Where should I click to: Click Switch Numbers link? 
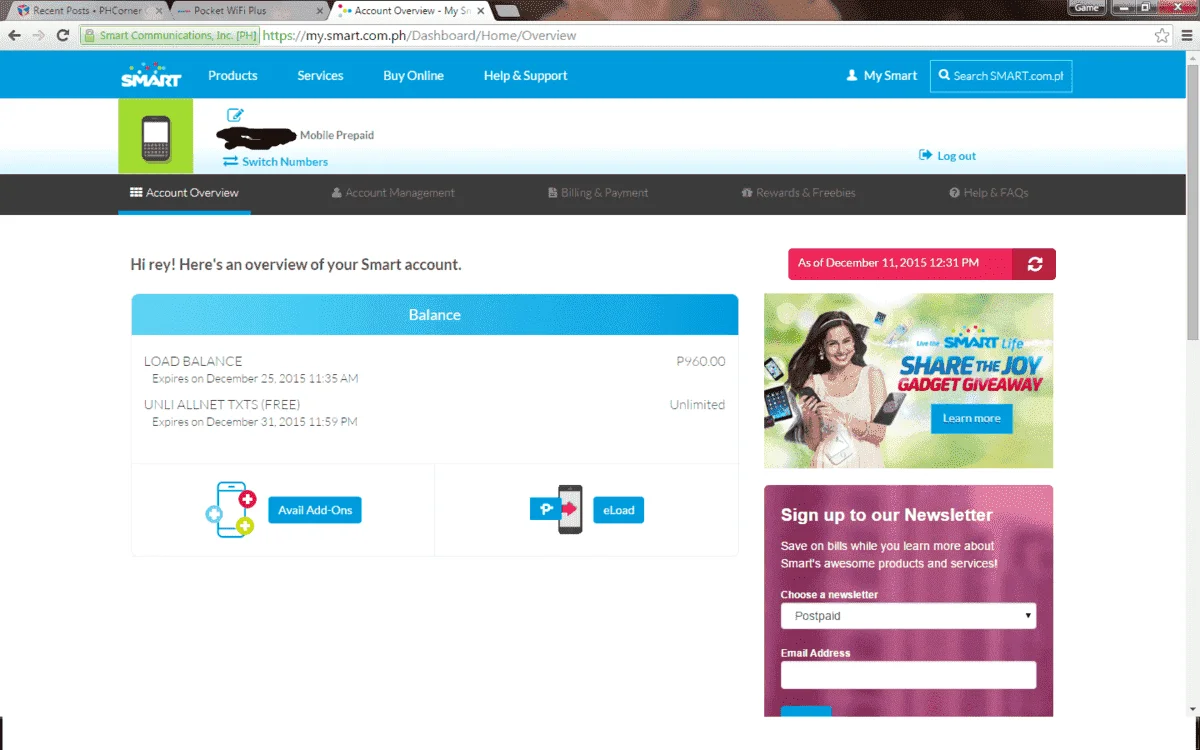click(x=276, y=161)
